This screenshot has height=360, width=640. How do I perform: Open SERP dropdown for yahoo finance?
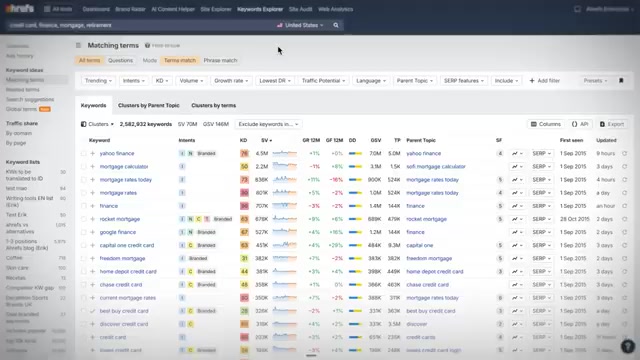tap(542, 153)
